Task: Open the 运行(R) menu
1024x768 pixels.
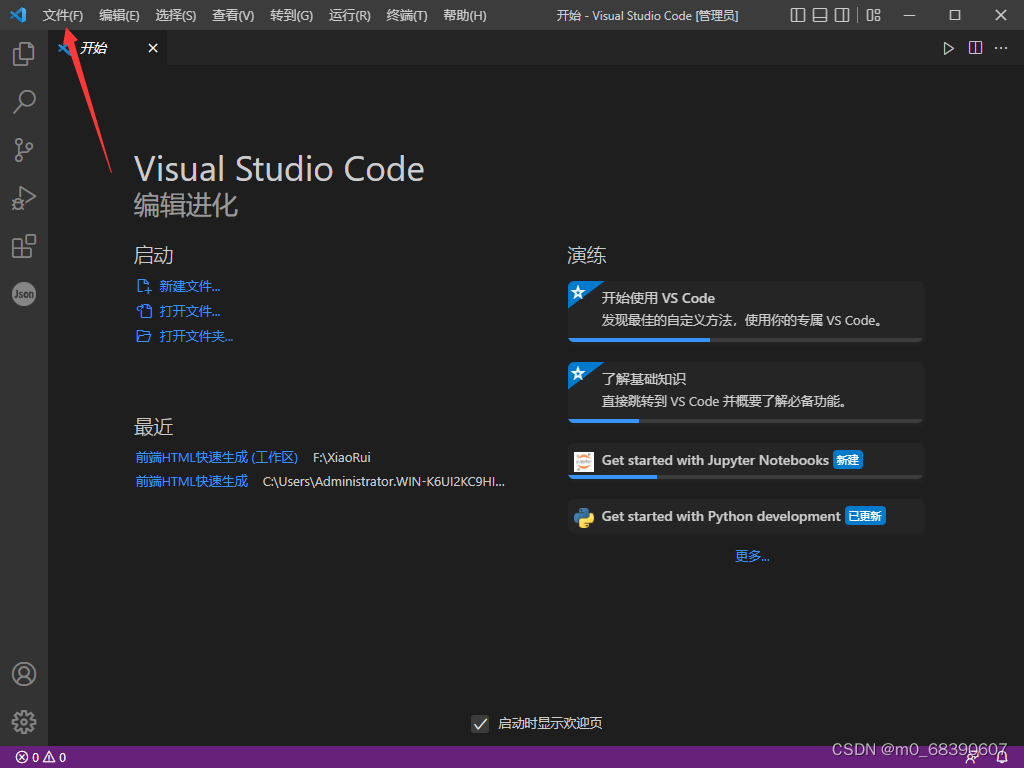Action: pos(349,15)
